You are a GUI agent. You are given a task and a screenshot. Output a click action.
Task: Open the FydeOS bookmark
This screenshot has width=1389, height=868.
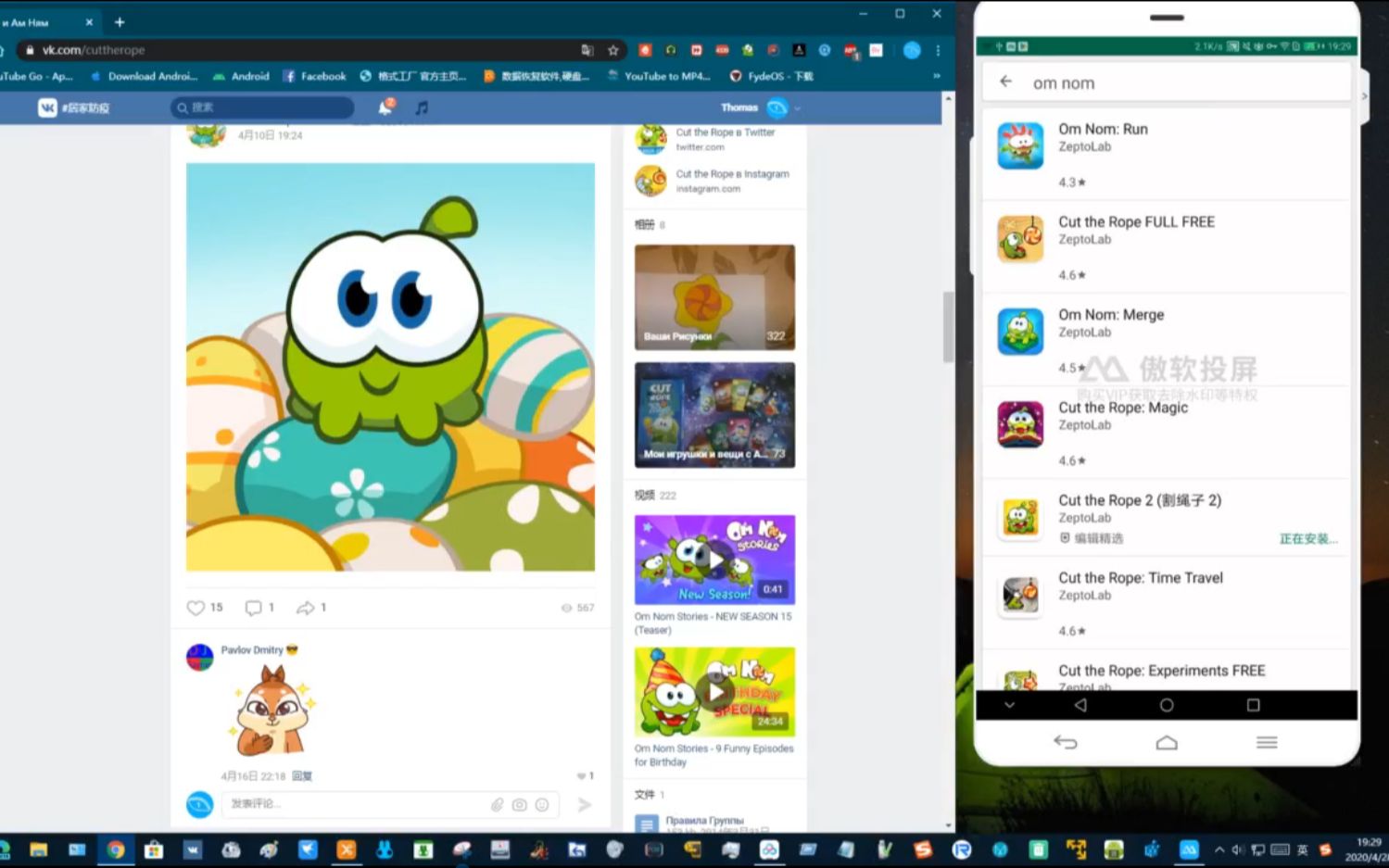[772, 76]
